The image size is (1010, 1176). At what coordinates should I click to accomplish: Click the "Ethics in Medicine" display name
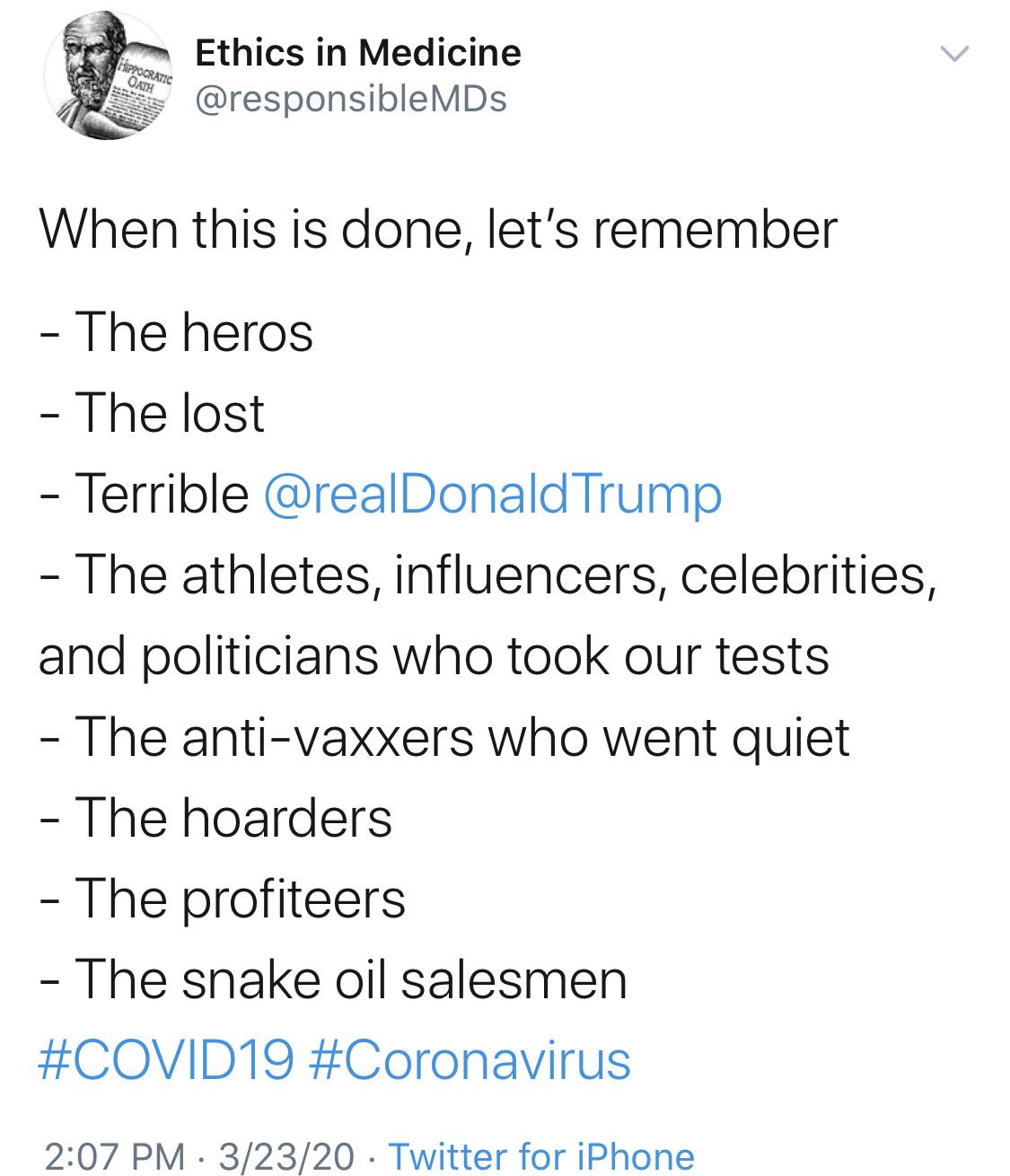coord(357,53)
